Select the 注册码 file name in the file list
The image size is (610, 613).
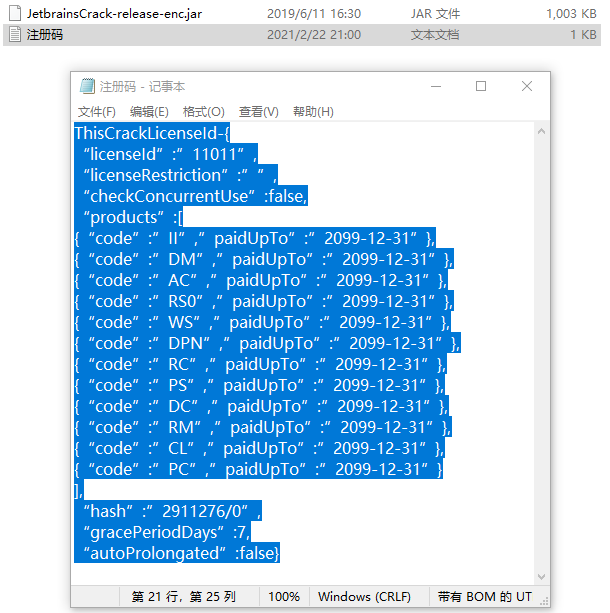pos(45,34)
